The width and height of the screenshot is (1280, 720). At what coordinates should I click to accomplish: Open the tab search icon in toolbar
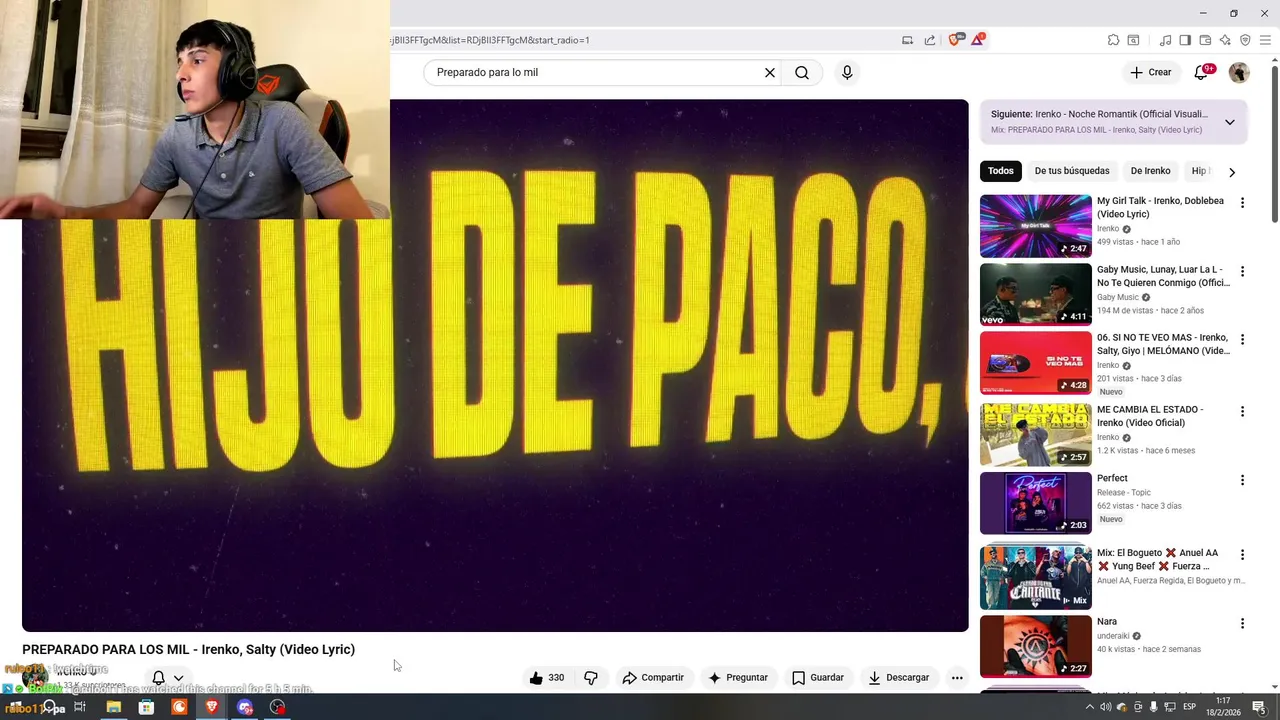(x=1133, y=40)
